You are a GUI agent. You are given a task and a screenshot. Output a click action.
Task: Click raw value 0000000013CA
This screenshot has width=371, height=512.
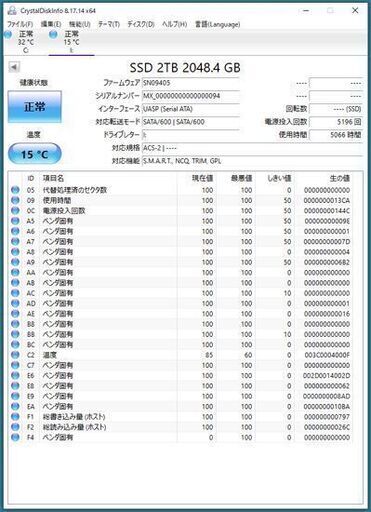327,201
